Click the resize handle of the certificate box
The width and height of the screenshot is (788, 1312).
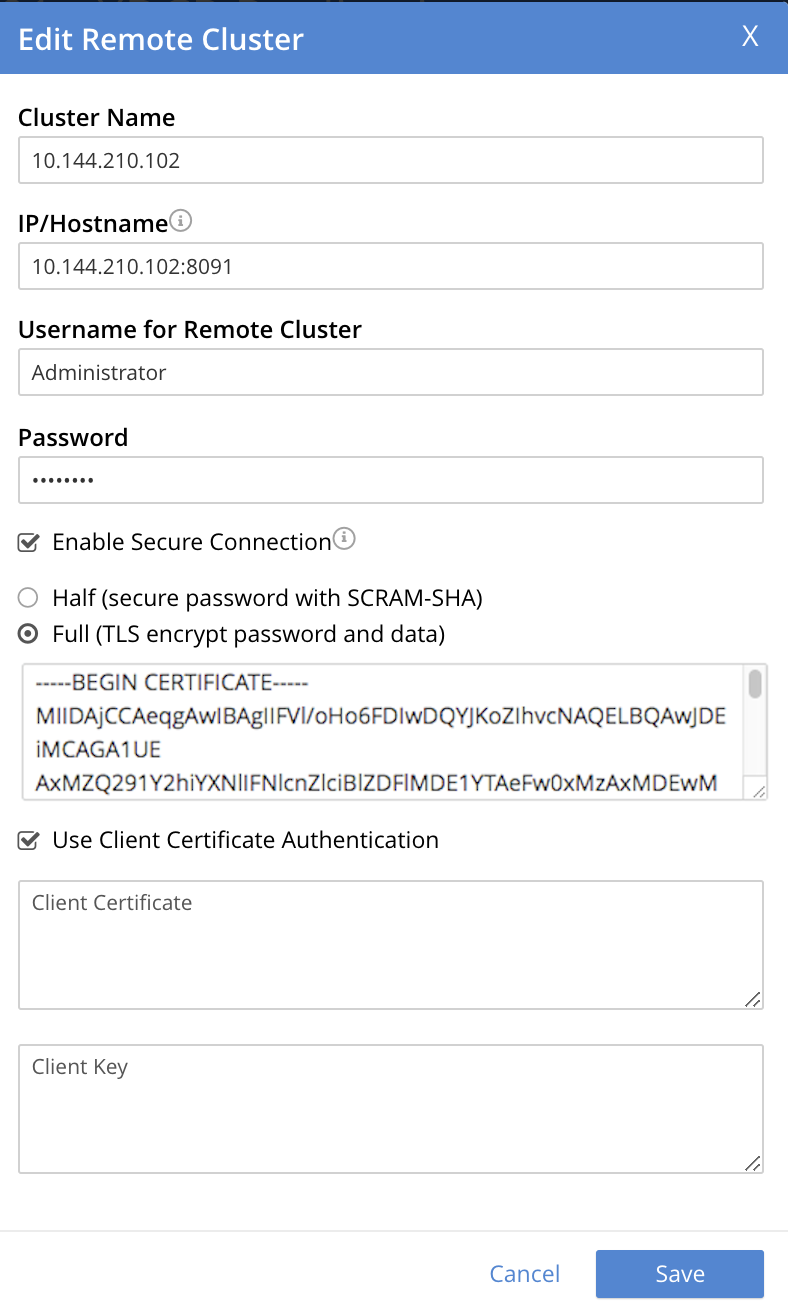pyautogui.click(x=759, y=791)
